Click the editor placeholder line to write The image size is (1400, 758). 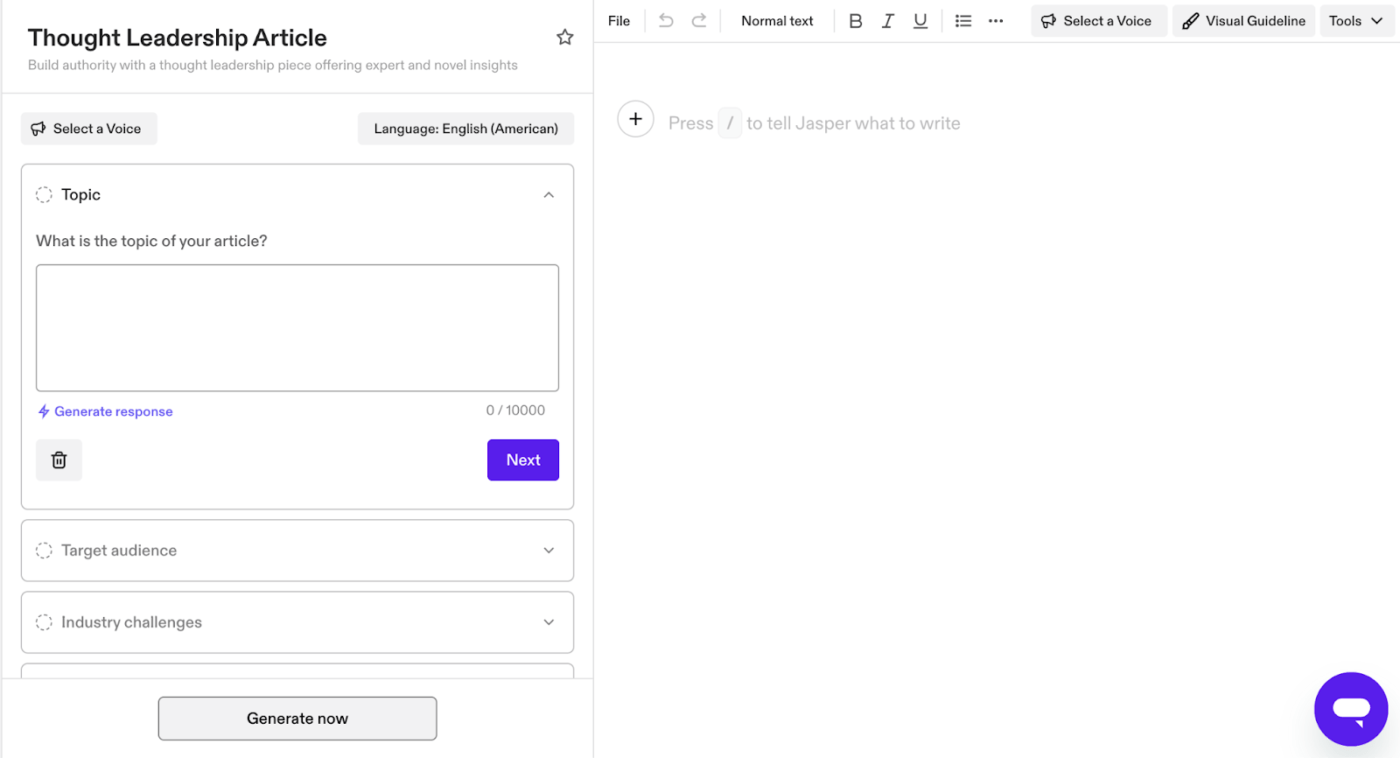[x=814, y=123]
